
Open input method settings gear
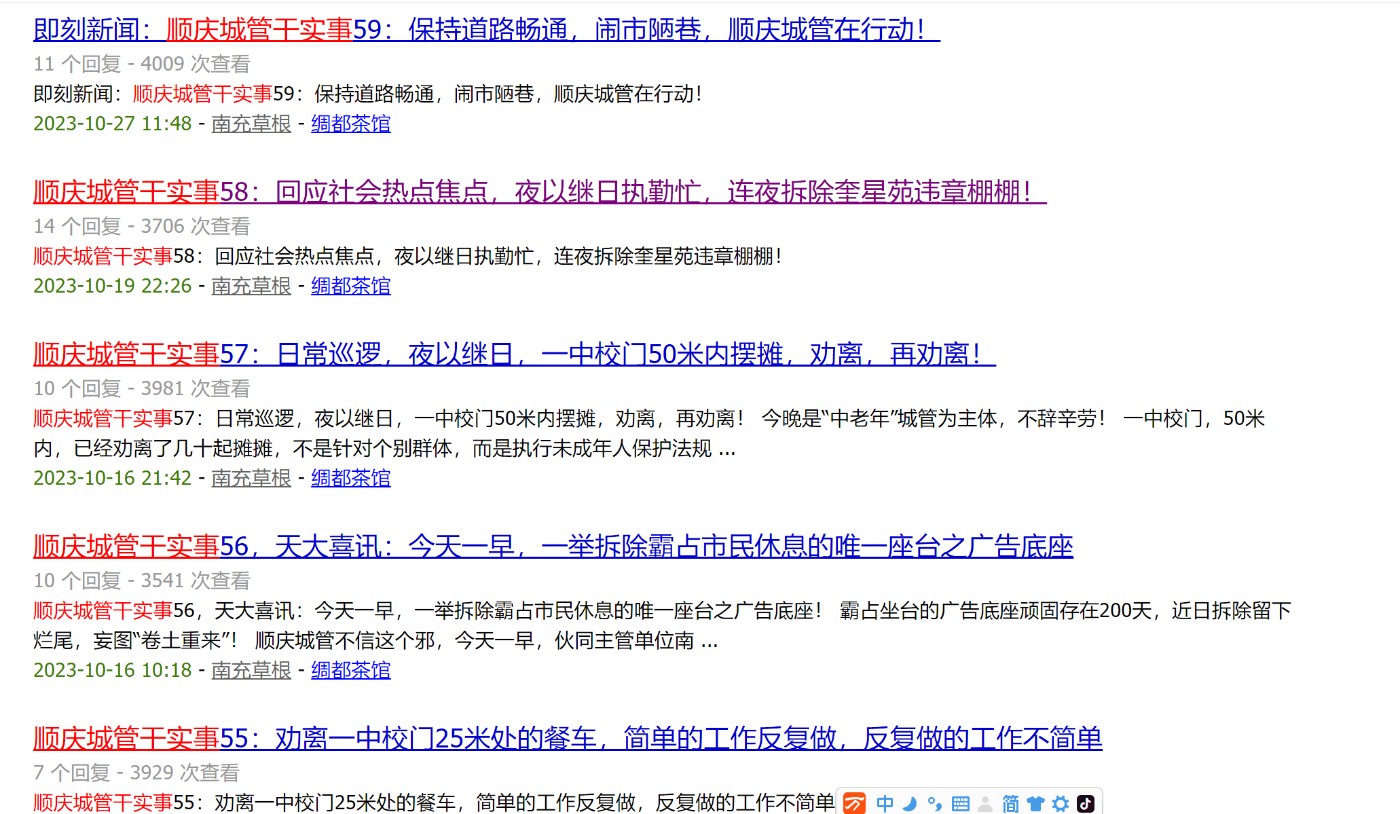(x=1060, y=803)
